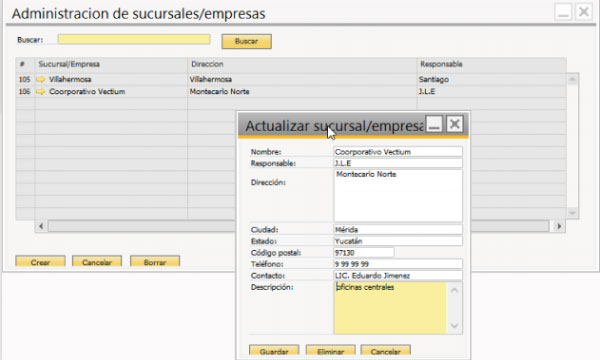Open Villahermosa row yellow arrow link
Screen dimensions: 600x360
[x=41, y=80]
